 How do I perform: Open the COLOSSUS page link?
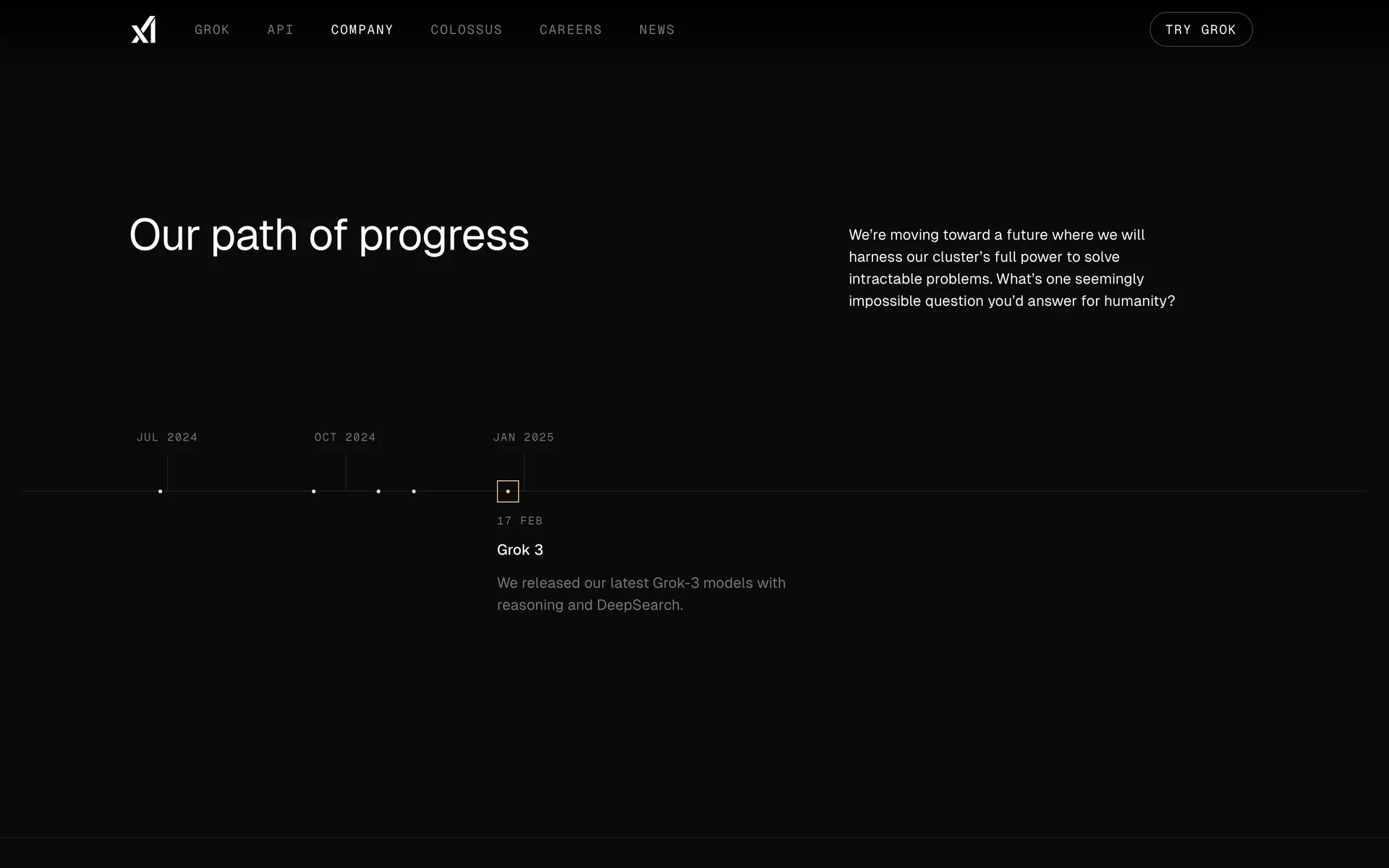[x=466, y=30]
